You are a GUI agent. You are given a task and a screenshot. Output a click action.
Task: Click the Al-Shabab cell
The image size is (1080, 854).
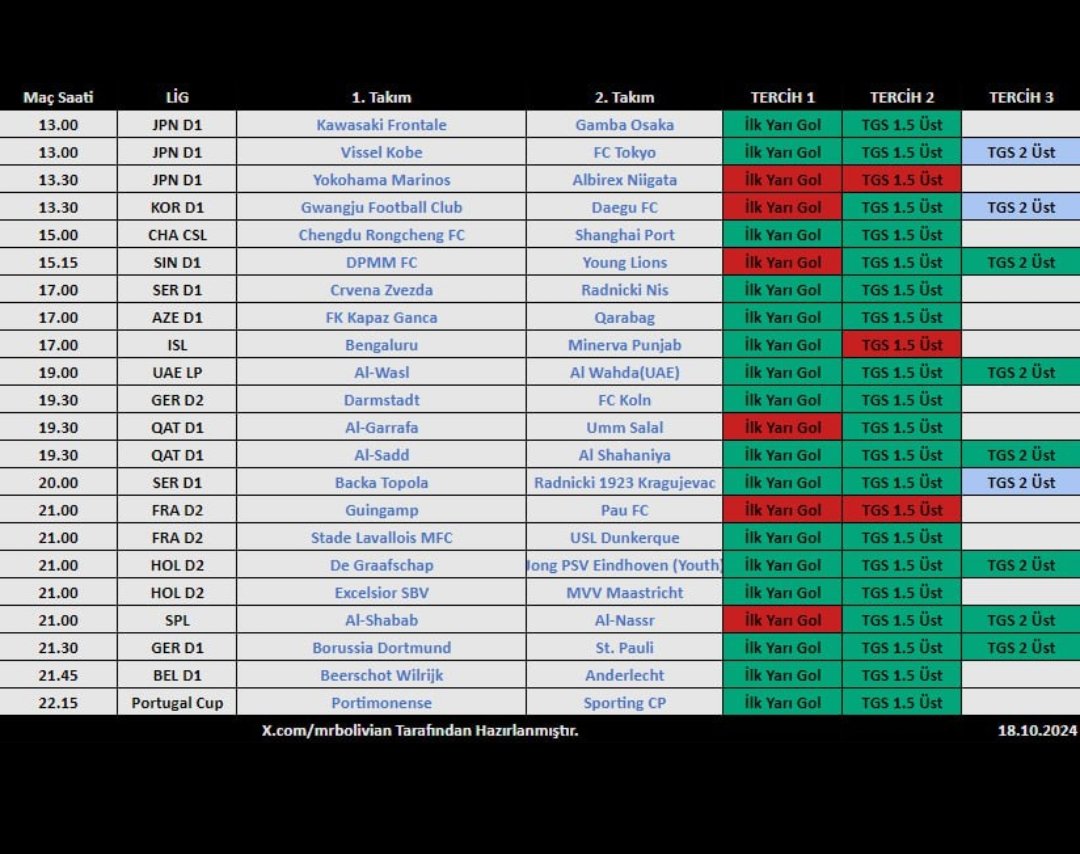pyautogui.click(x=381, y=621)
